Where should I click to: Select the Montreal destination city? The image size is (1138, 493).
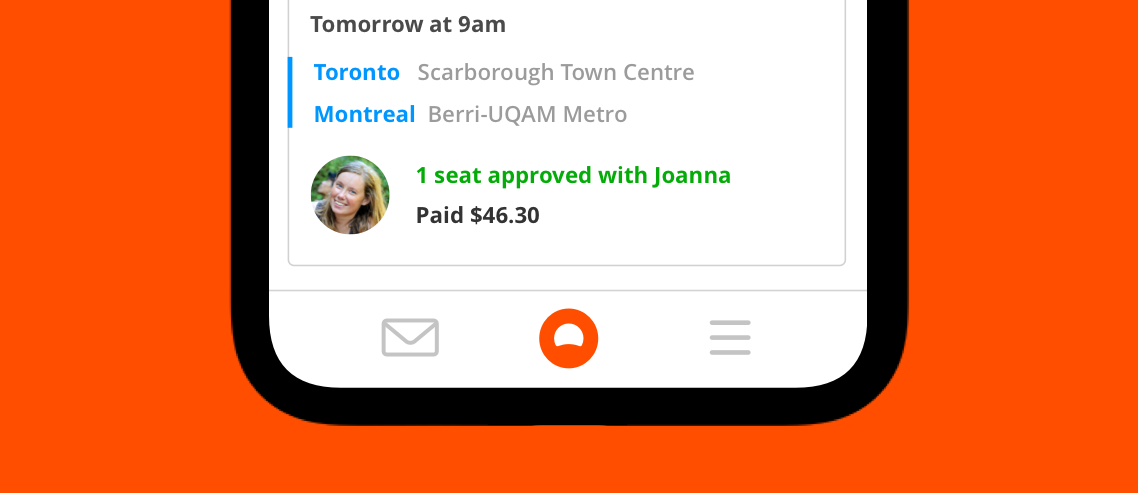coord(364,114)
